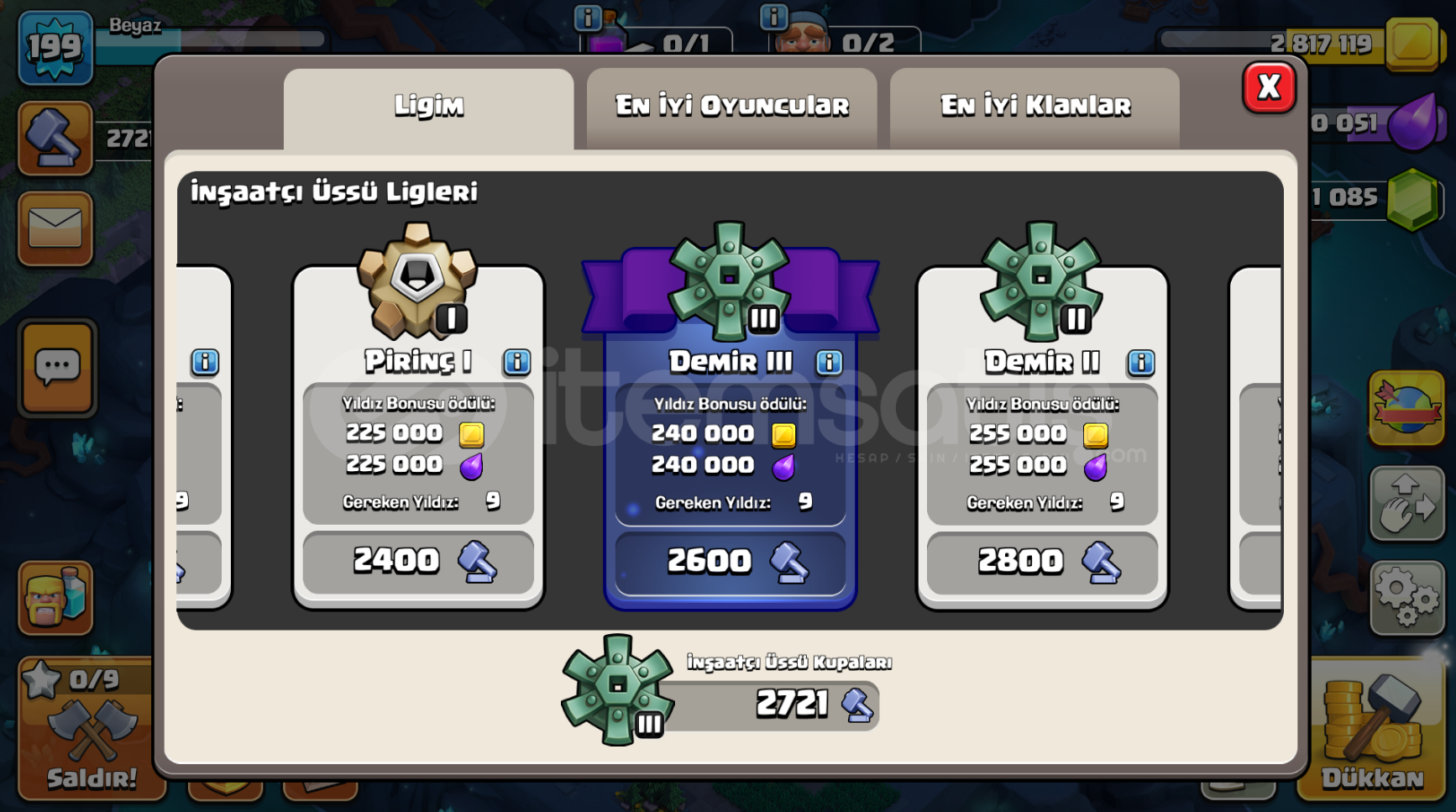Image resolution: width=1456 pixels, height=812 pixels.
Task: Close the league window with X
Action: 1269,87
